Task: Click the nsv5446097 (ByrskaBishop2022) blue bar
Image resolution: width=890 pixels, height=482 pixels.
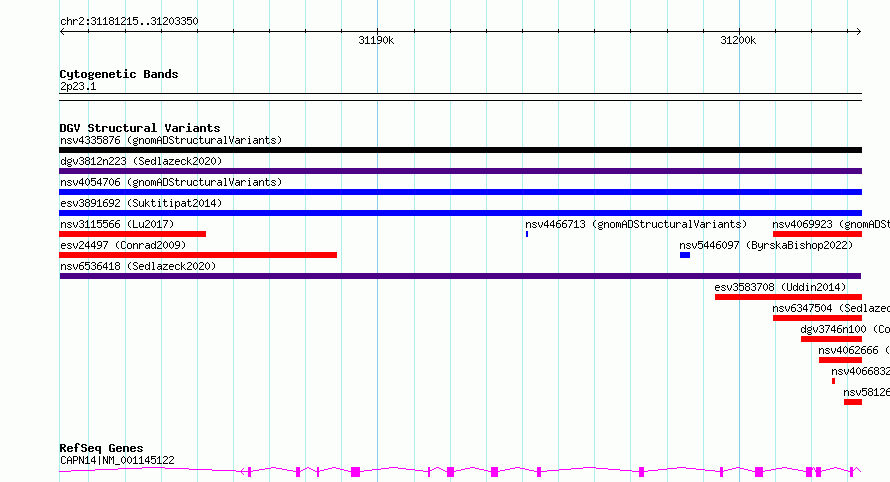Action: (685, 255)
